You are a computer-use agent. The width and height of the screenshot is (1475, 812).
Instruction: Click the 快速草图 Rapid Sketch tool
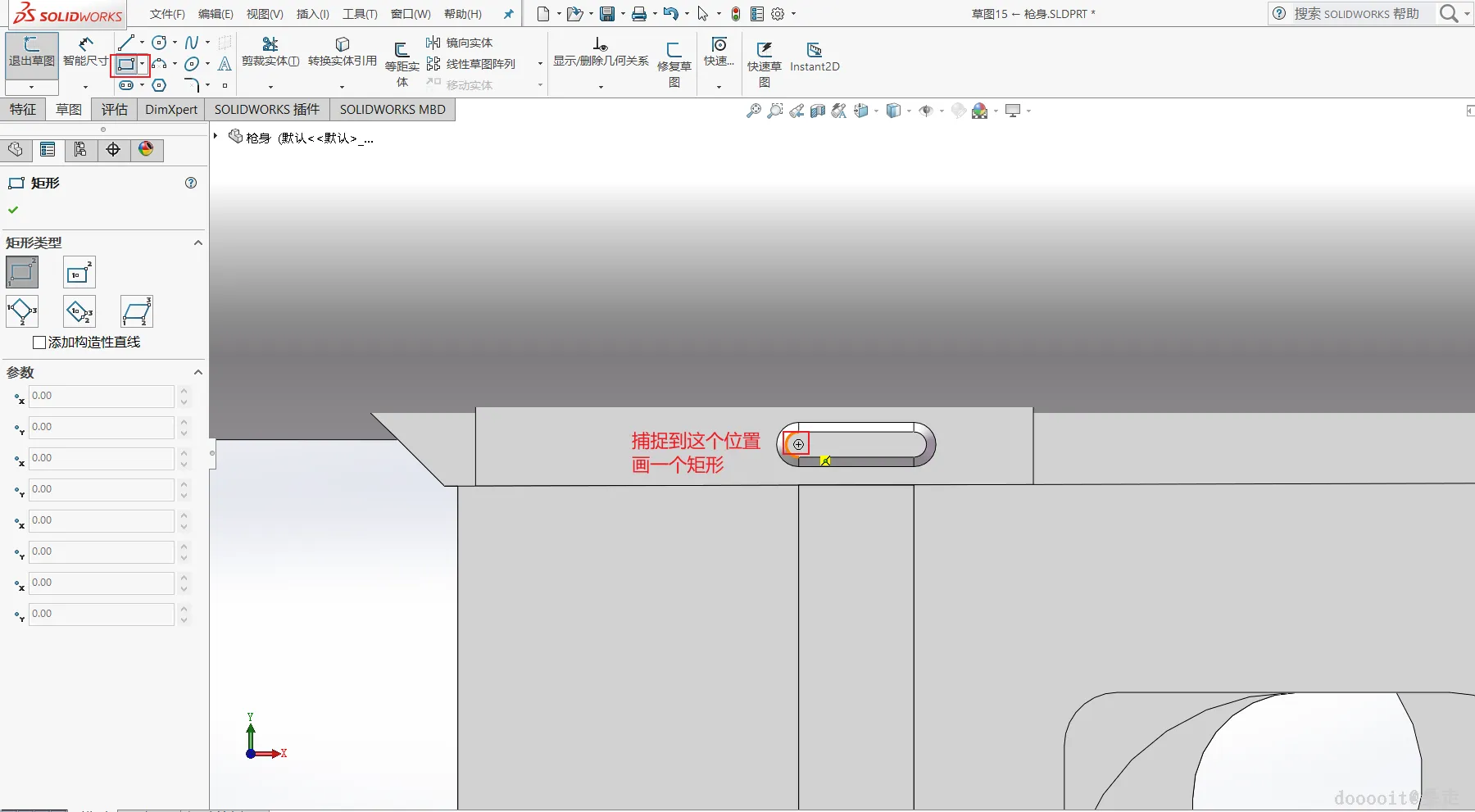pos(764,64)
